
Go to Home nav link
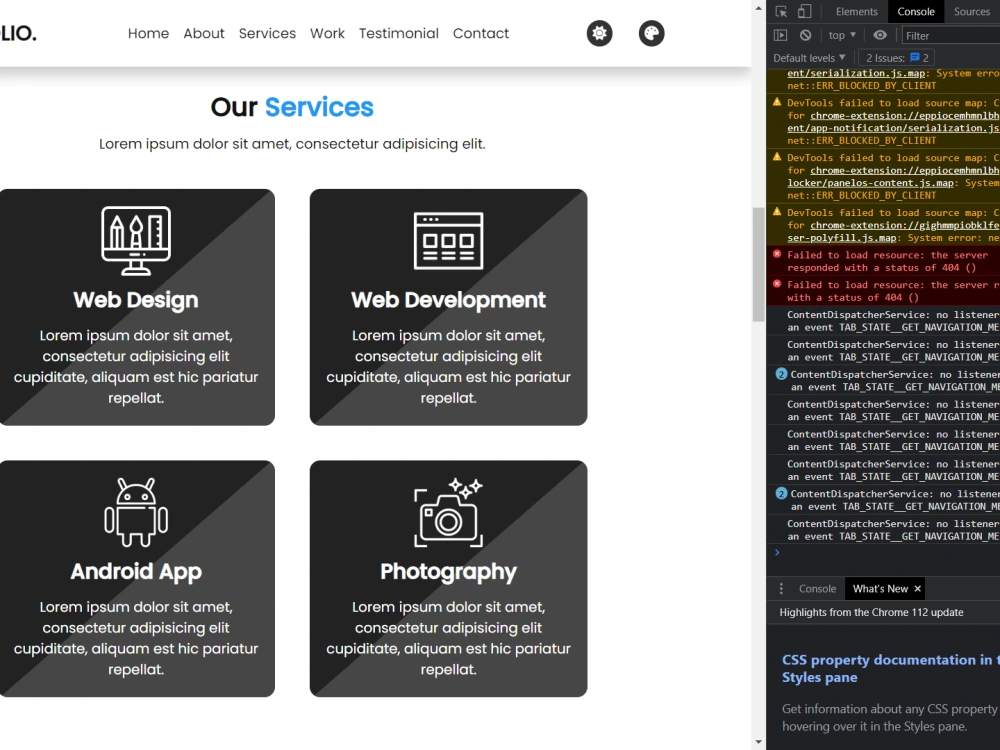(x=148, y=33)
